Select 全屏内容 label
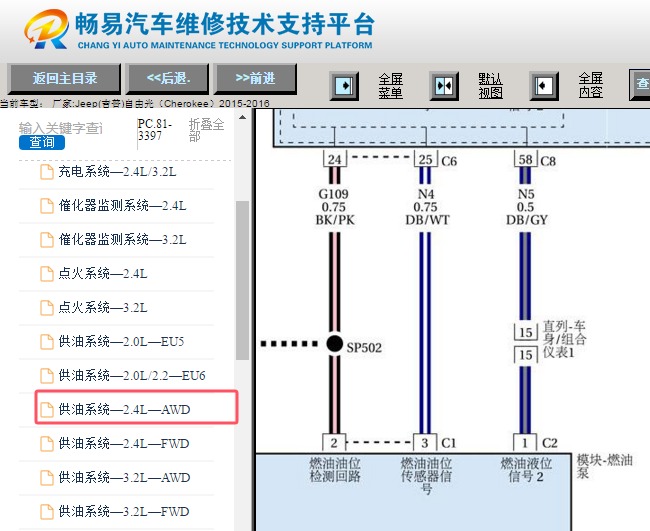The image size is (650, 531). [591, 85]
